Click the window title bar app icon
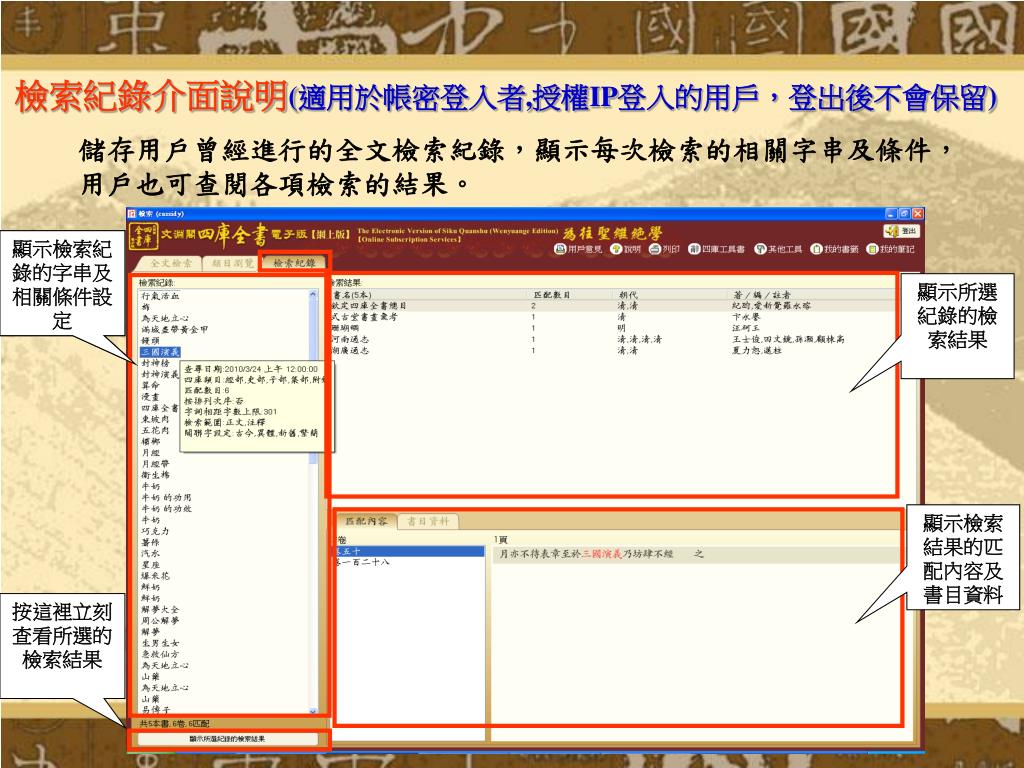The image size is (1024, 768). pyautogui.click(x=131, y=214)
